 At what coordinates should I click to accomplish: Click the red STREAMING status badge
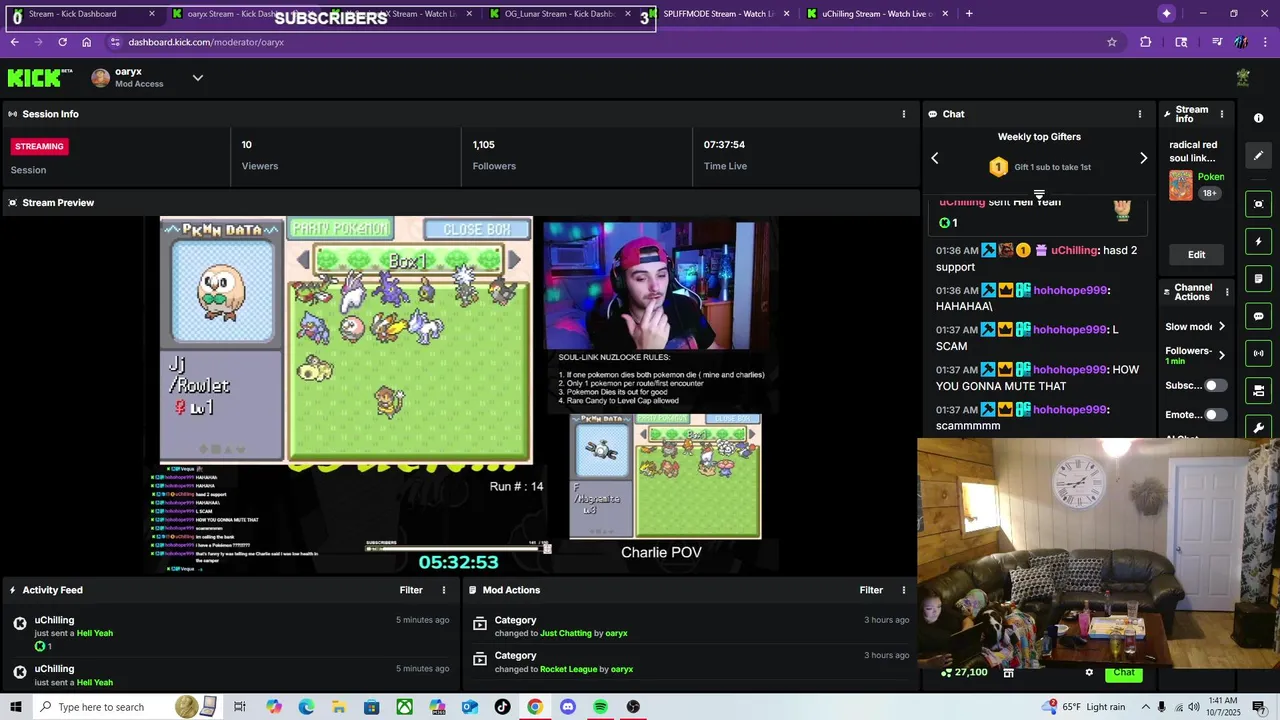click(39, 146)
